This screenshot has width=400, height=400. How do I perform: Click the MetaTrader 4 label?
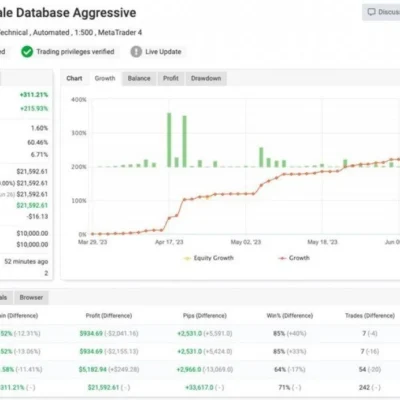(x=120, y=33)
